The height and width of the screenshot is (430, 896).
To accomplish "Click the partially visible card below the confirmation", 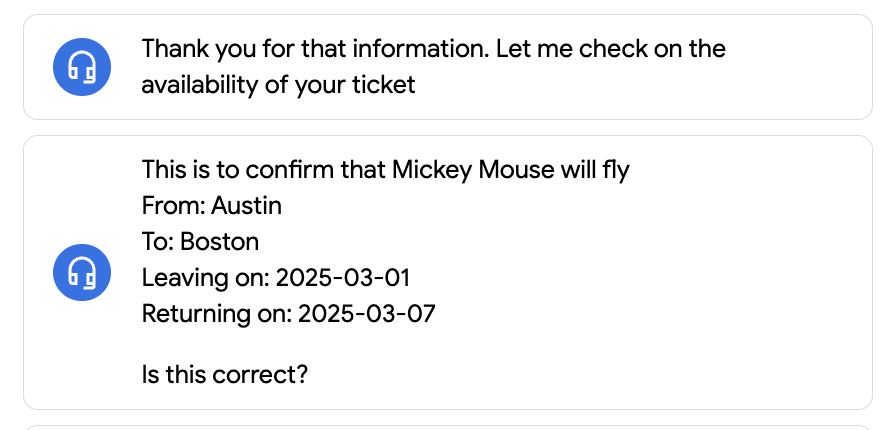I will coord(448,427).
